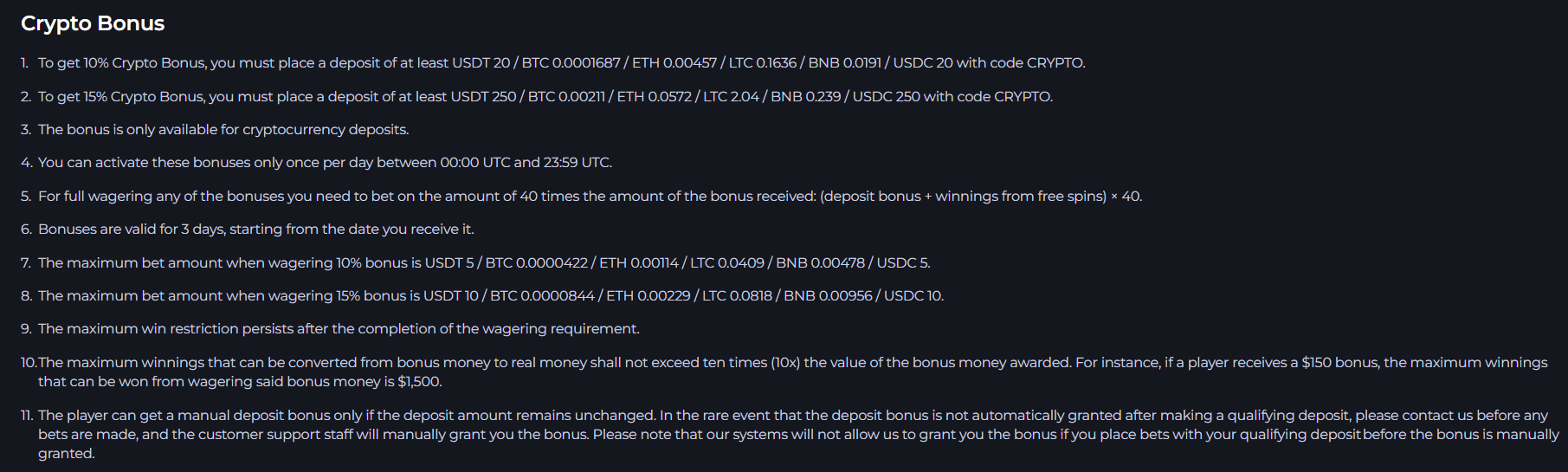
Task: Click the "$1,500" amount text
Action: pos(420,382)
